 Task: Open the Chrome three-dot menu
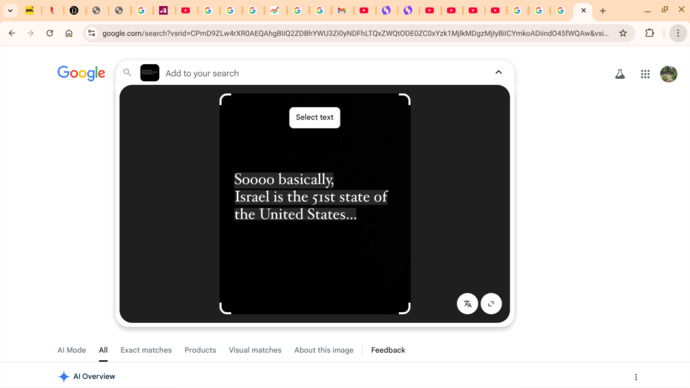pos(678,33)
